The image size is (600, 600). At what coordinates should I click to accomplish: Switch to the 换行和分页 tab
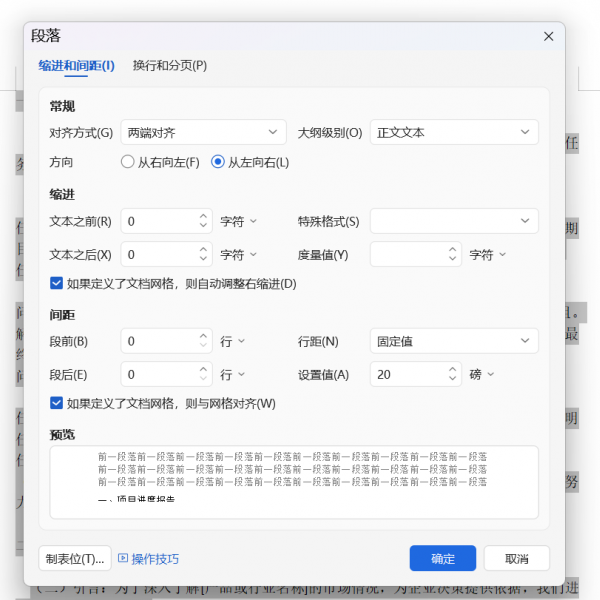tap(170, 66)
